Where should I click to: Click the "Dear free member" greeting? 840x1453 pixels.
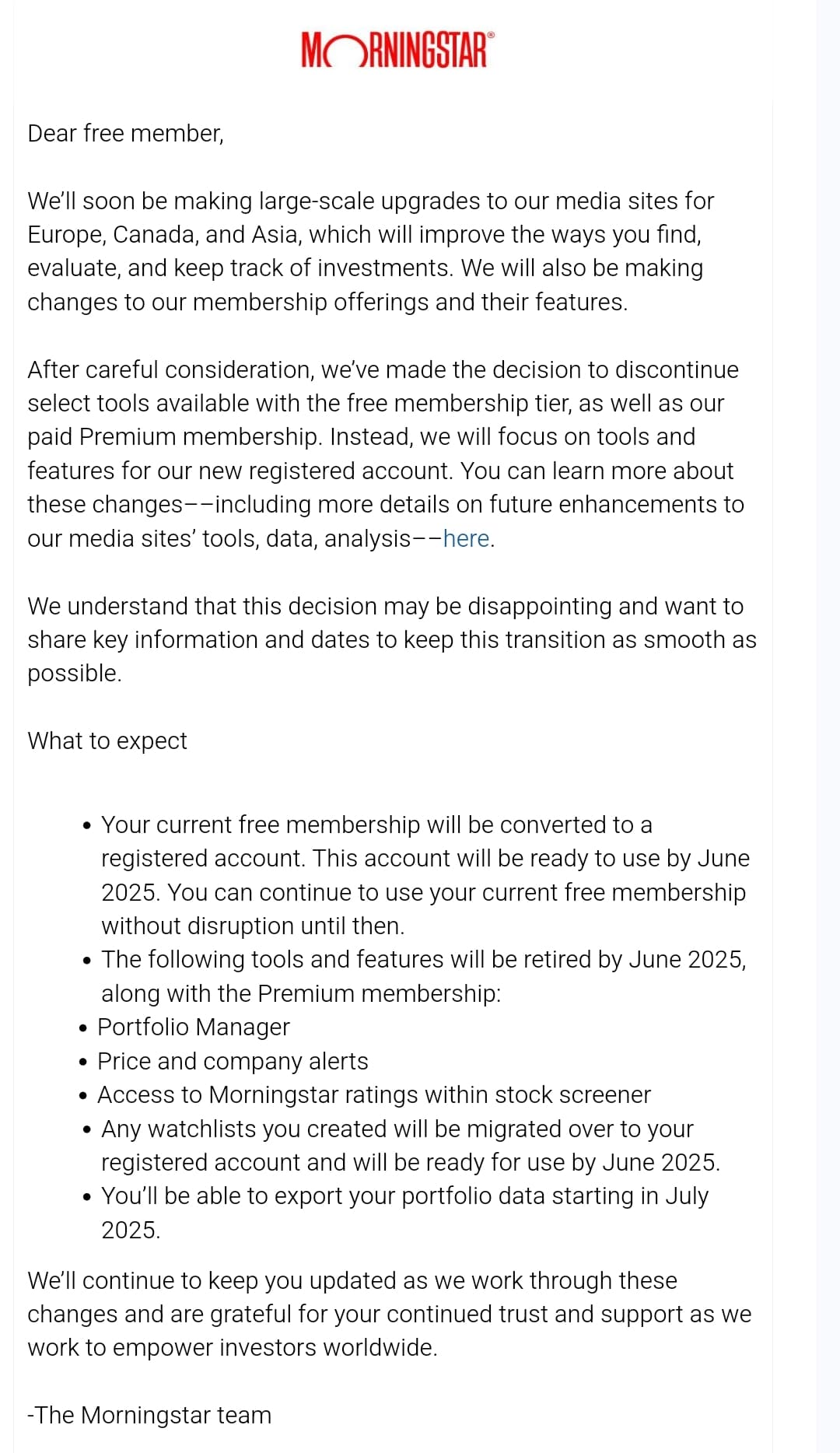click(x=125, y=134)
